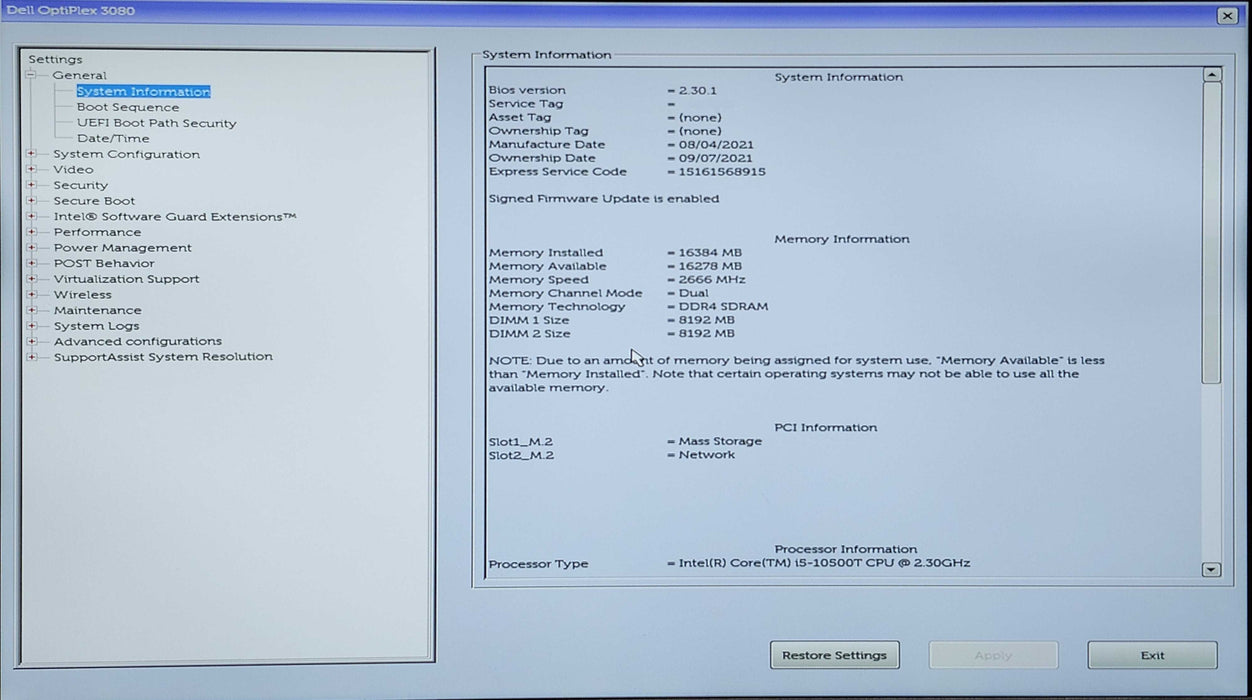
Task: Expand the Performance node
Action: (x=31, y=232)
